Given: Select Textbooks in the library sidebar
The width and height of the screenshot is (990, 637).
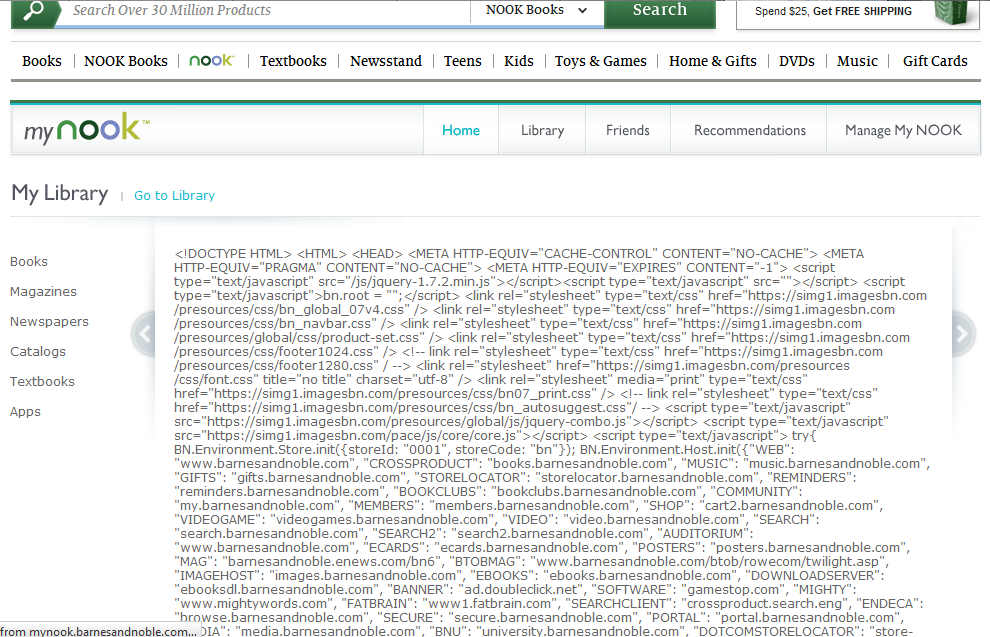Looking at the screenshot, I should click(42, 381).
